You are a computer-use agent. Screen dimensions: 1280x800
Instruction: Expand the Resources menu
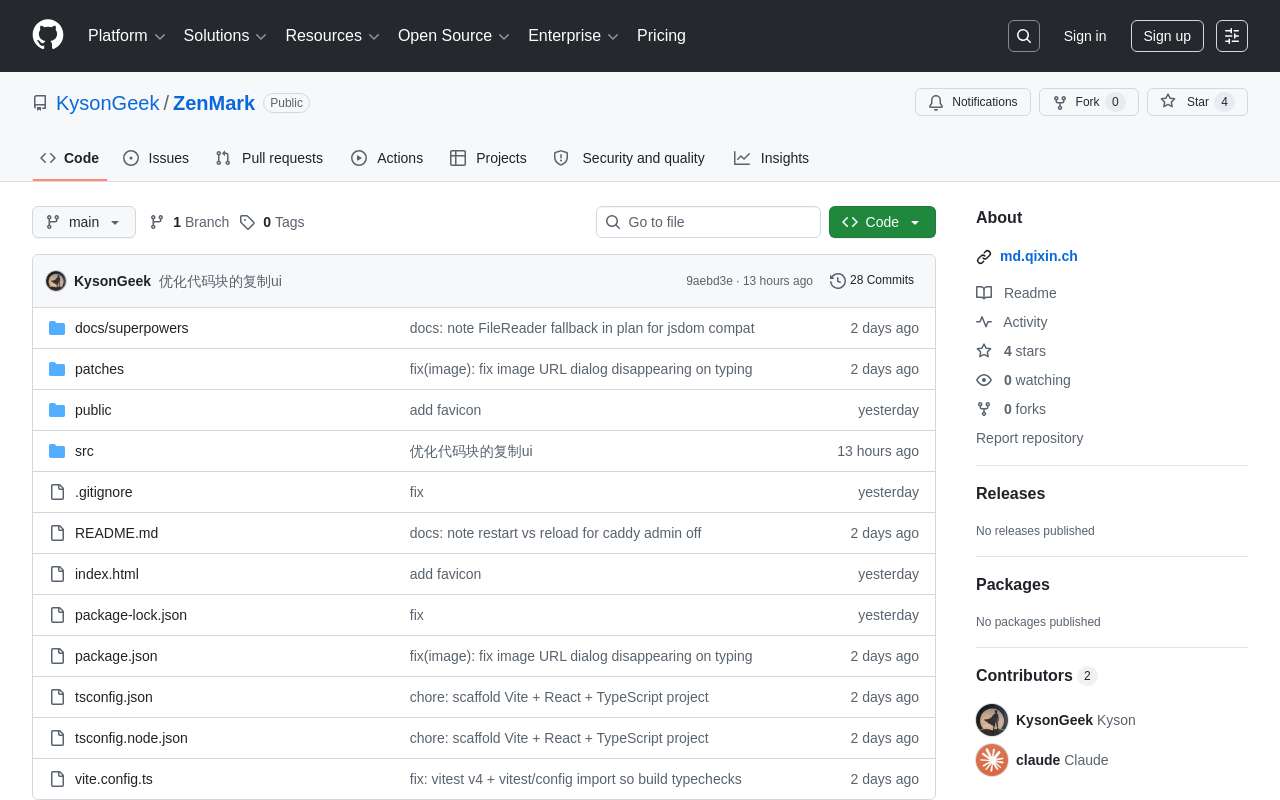(333, 36)
